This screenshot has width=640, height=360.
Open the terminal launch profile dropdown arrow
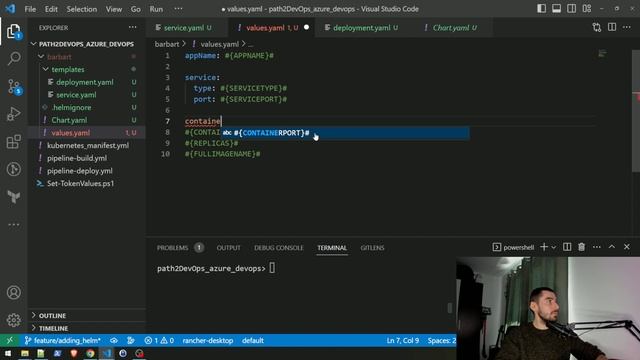coord(553,247)
